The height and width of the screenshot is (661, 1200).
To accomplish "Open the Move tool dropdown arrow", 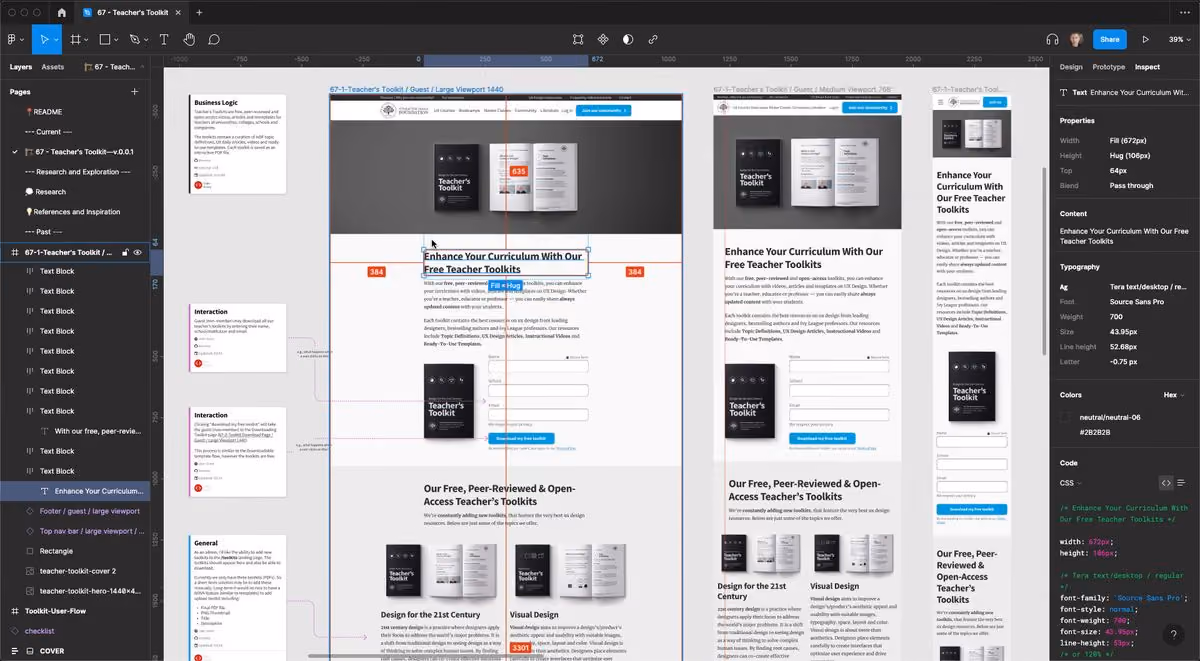I will click(56, 40).
